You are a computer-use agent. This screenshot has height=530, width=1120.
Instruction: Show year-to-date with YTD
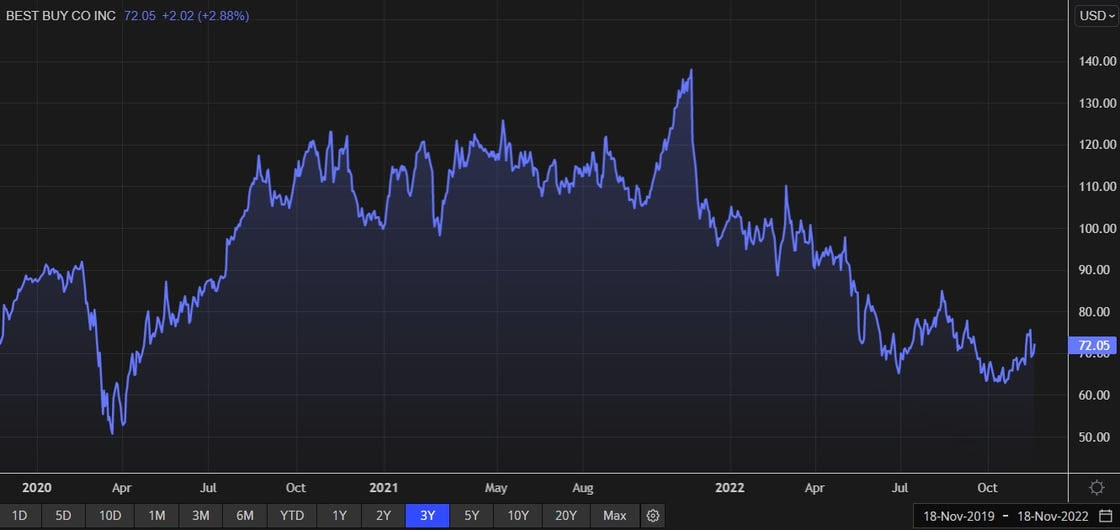point(292,516)
